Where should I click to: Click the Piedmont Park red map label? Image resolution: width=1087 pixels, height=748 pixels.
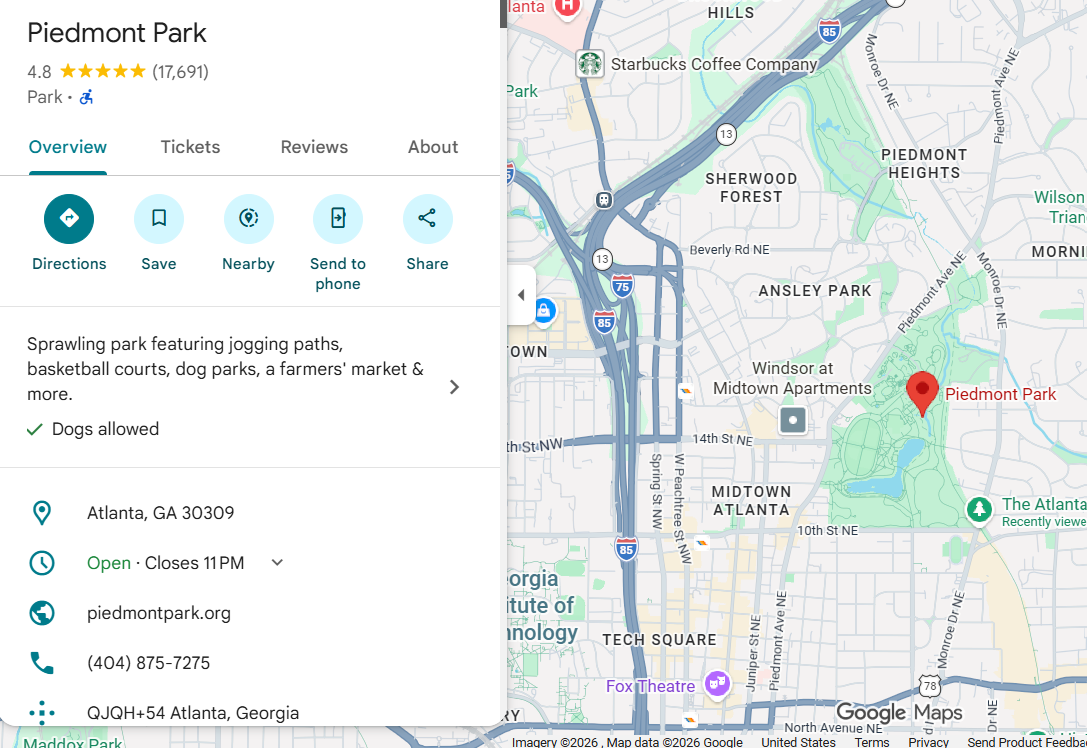tap(1000, 394)
